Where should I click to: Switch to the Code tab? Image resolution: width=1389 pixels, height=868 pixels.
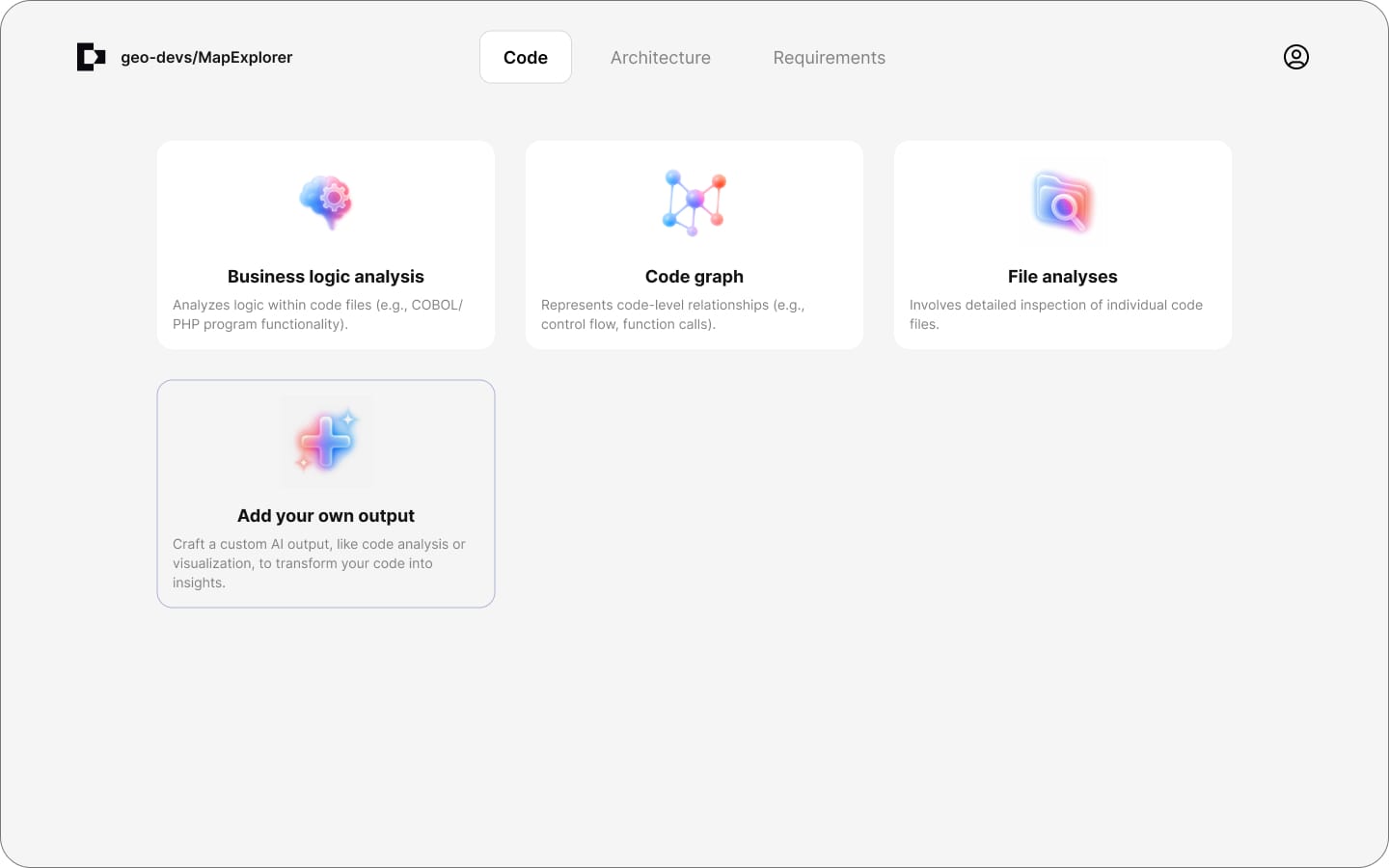[525, 57]
